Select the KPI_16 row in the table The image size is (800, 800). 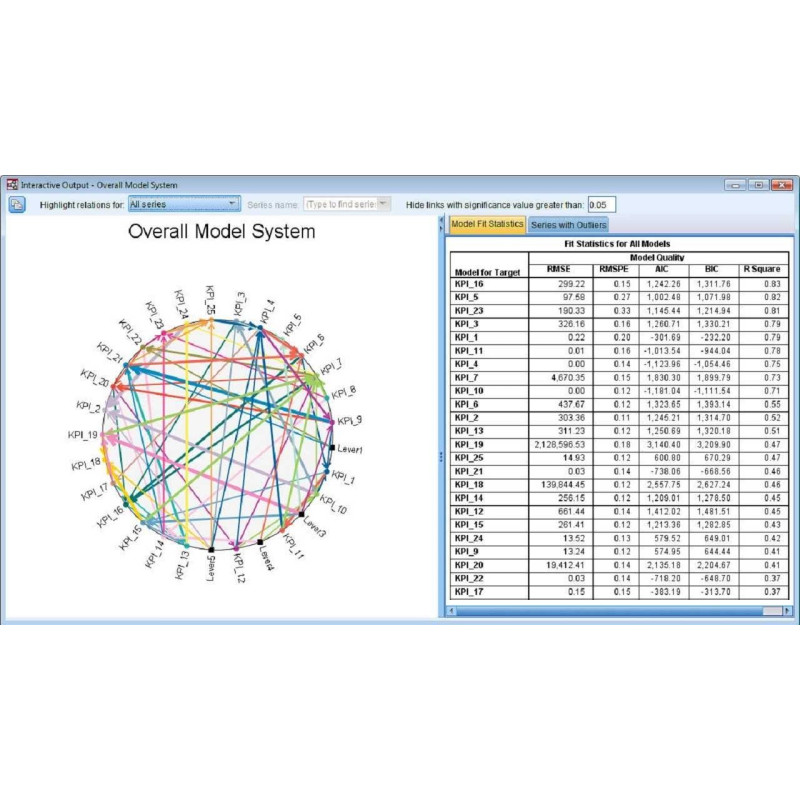tap(489, 284)
